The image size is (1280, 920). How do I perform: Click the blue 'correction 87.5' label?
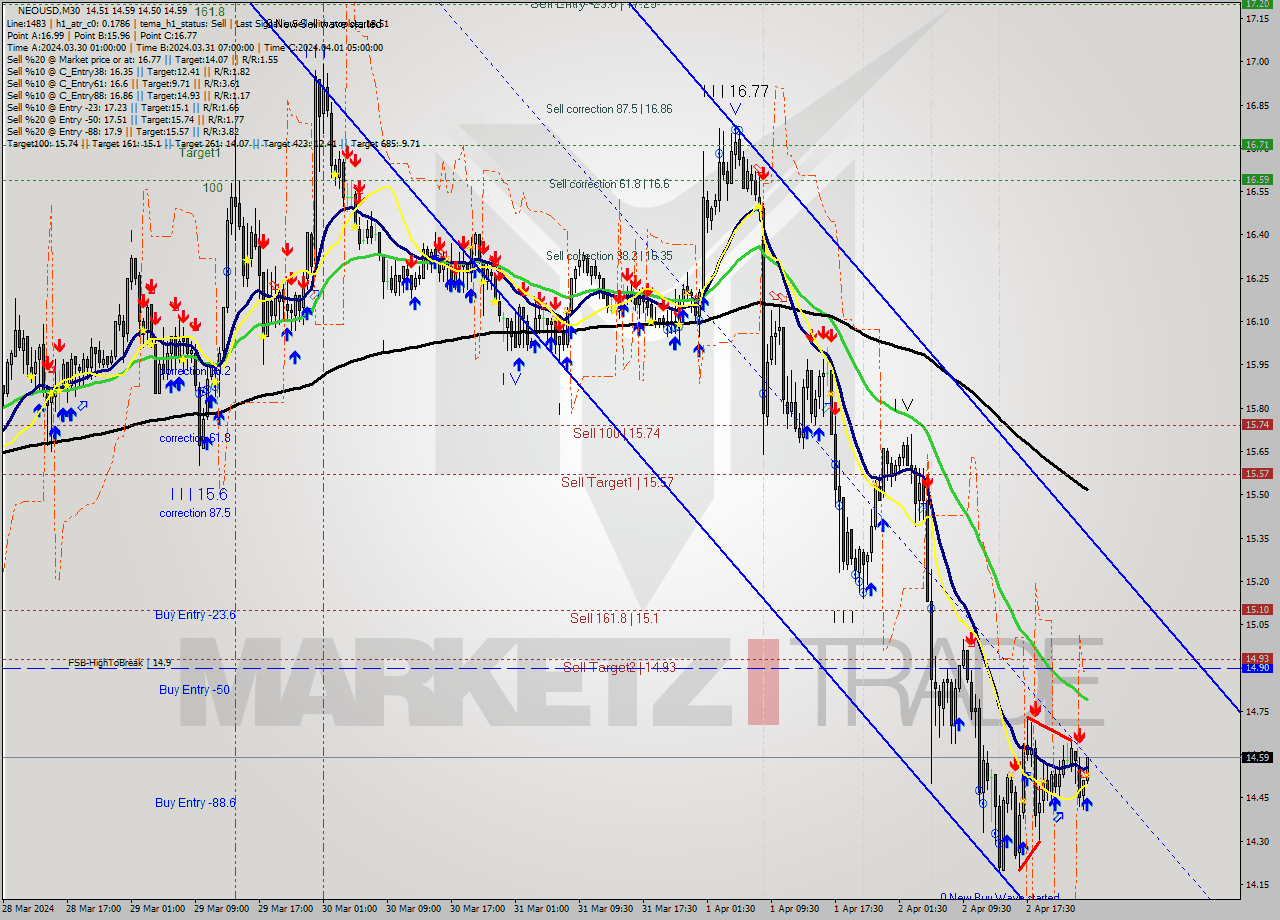(x=195, y=513)
